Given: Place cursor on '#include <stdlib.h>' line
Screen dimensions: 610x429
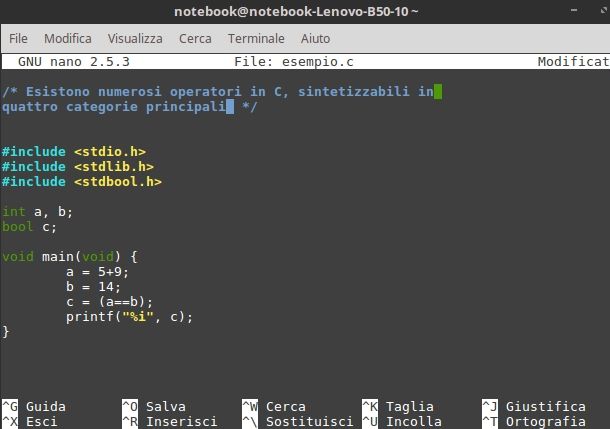Looking at the screenshot, I should tap(77, 167).
